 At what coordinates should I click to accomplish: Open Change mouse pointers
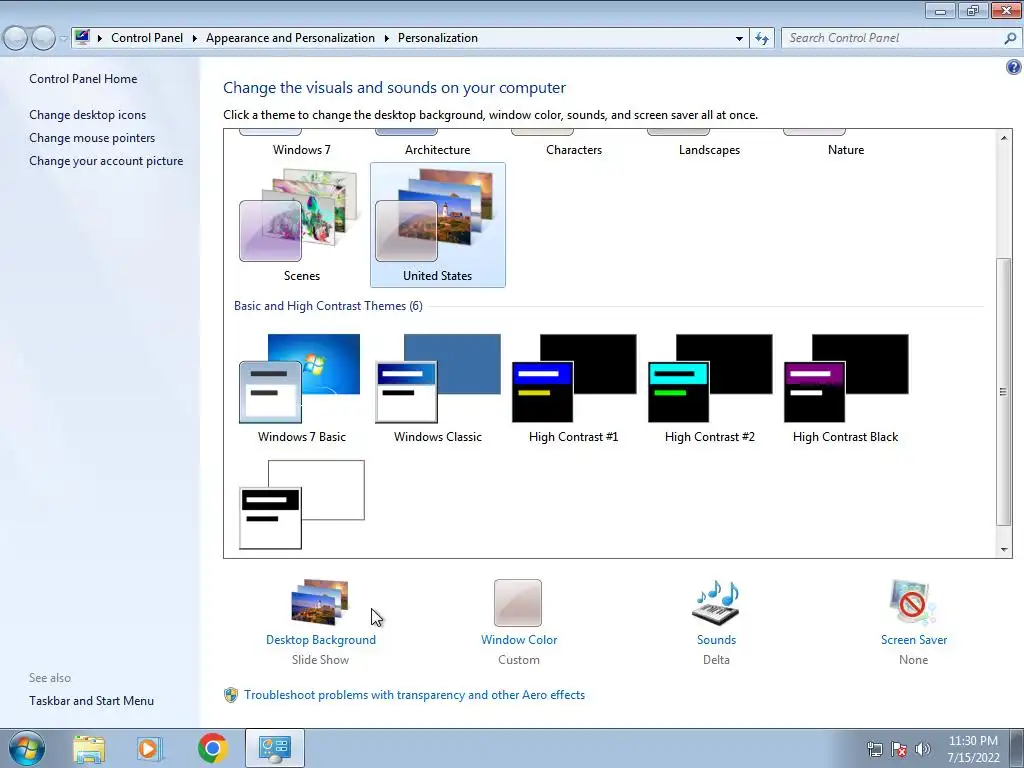coord(92,138)
